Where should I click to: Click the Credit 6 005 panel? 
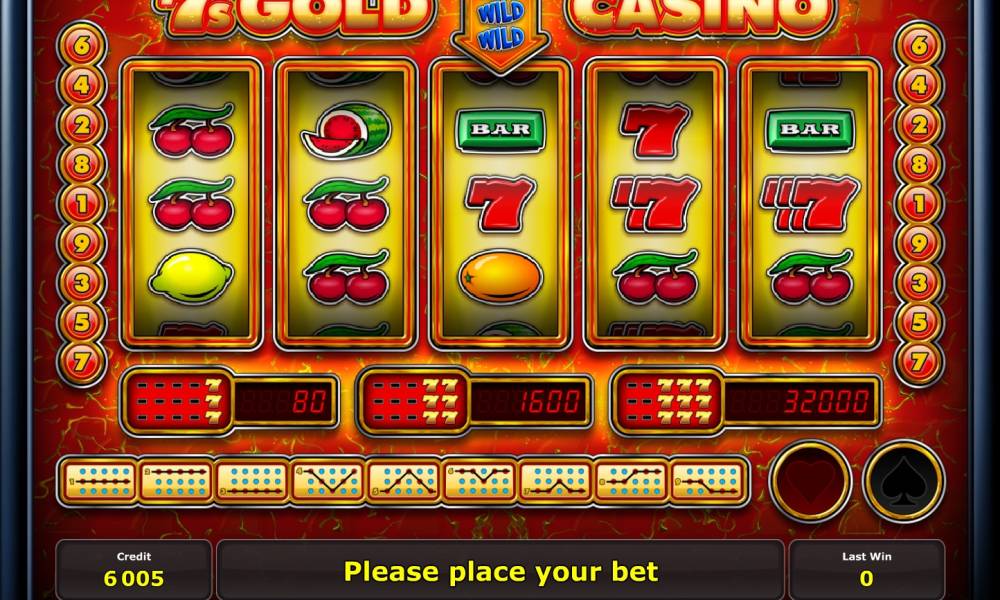click(134, 569)
